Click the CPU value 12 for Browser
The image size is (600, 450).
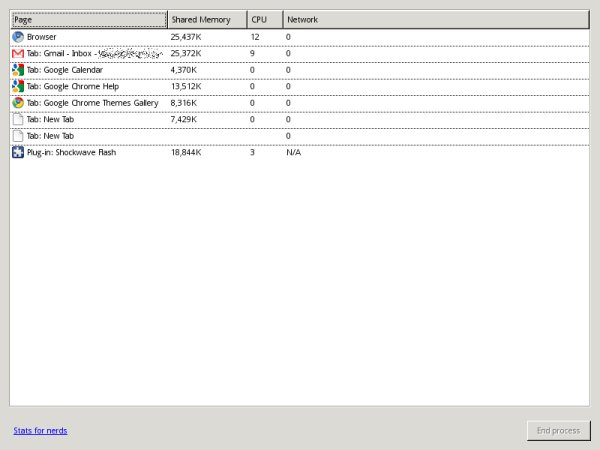coord(255,37)
